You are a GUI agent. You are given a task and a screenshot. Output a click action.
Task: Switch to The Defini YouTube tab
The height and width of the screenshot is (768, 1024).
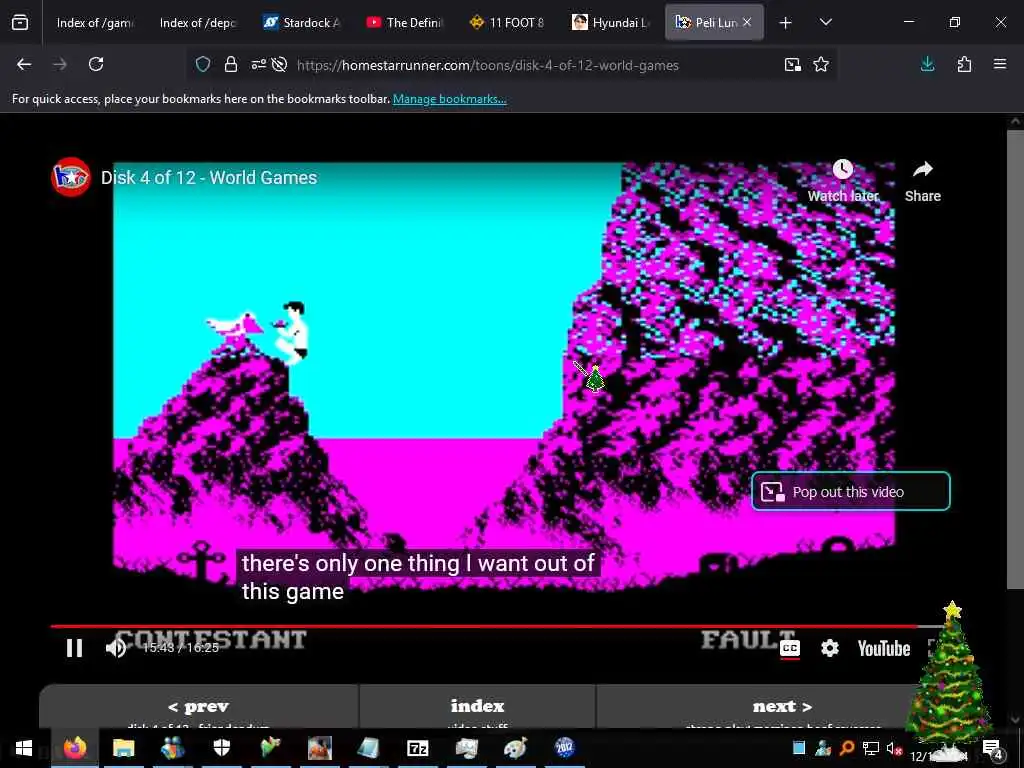[405, 23]
